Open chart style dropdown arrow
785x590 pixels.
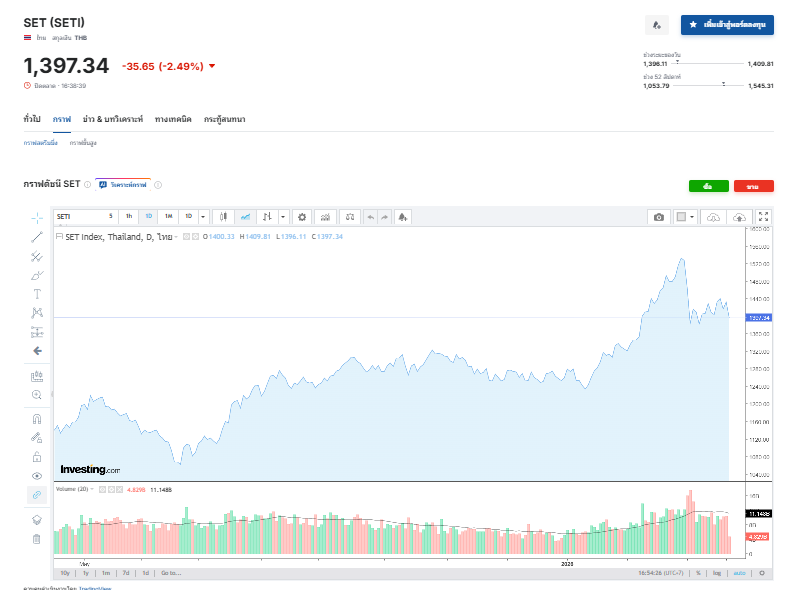[x=283, y=217]
